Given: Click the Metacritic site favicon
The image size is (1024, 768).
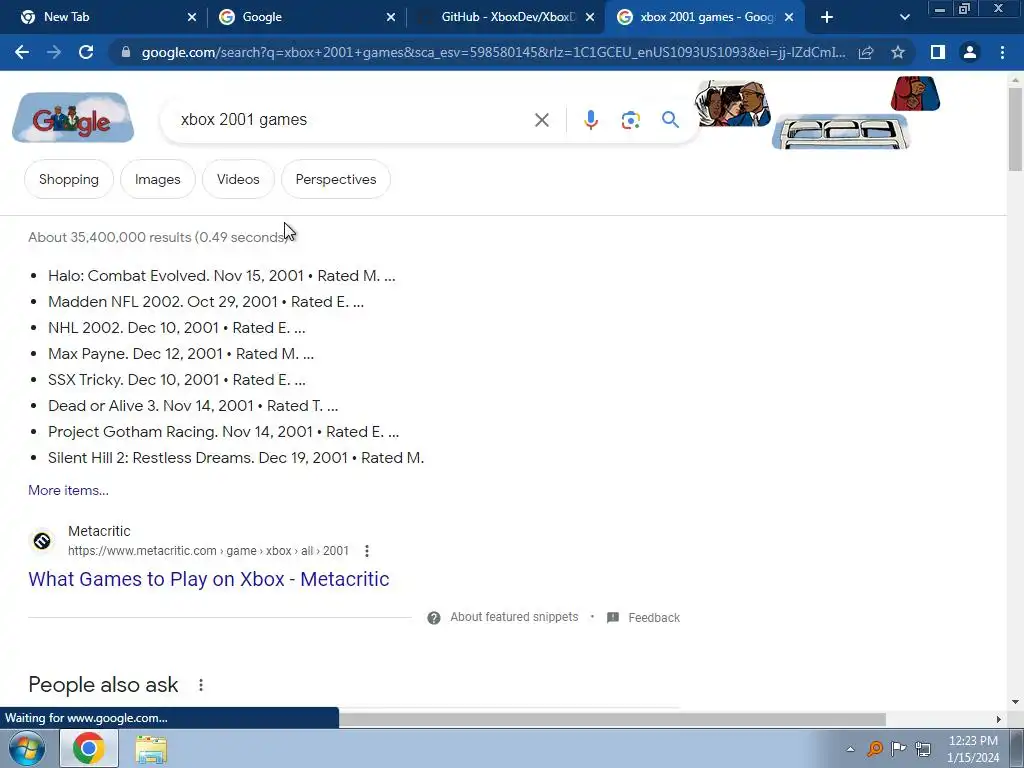Looking at the screenshot, I should [x=42, y=541].
